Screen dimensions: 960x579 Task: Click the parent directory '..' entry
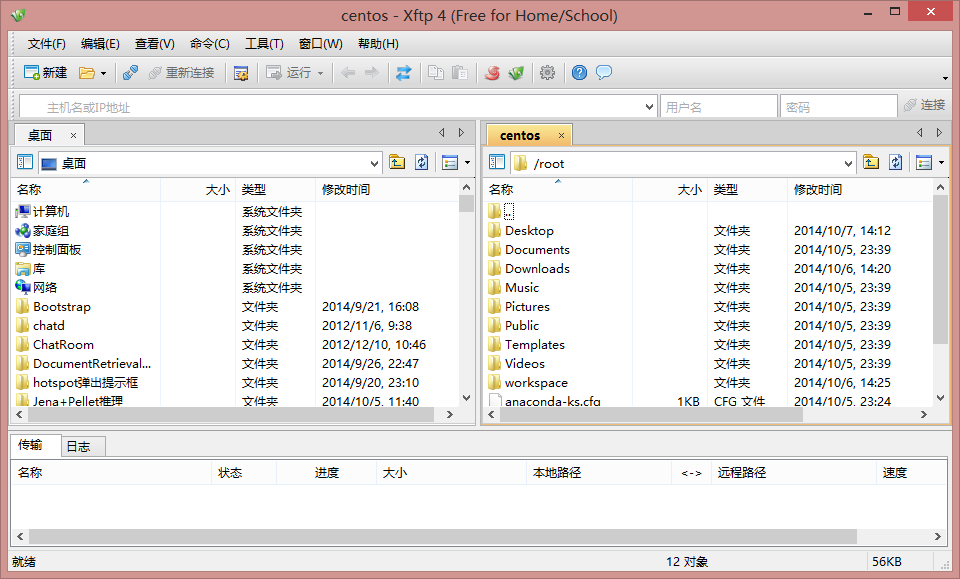pos(509,211)
